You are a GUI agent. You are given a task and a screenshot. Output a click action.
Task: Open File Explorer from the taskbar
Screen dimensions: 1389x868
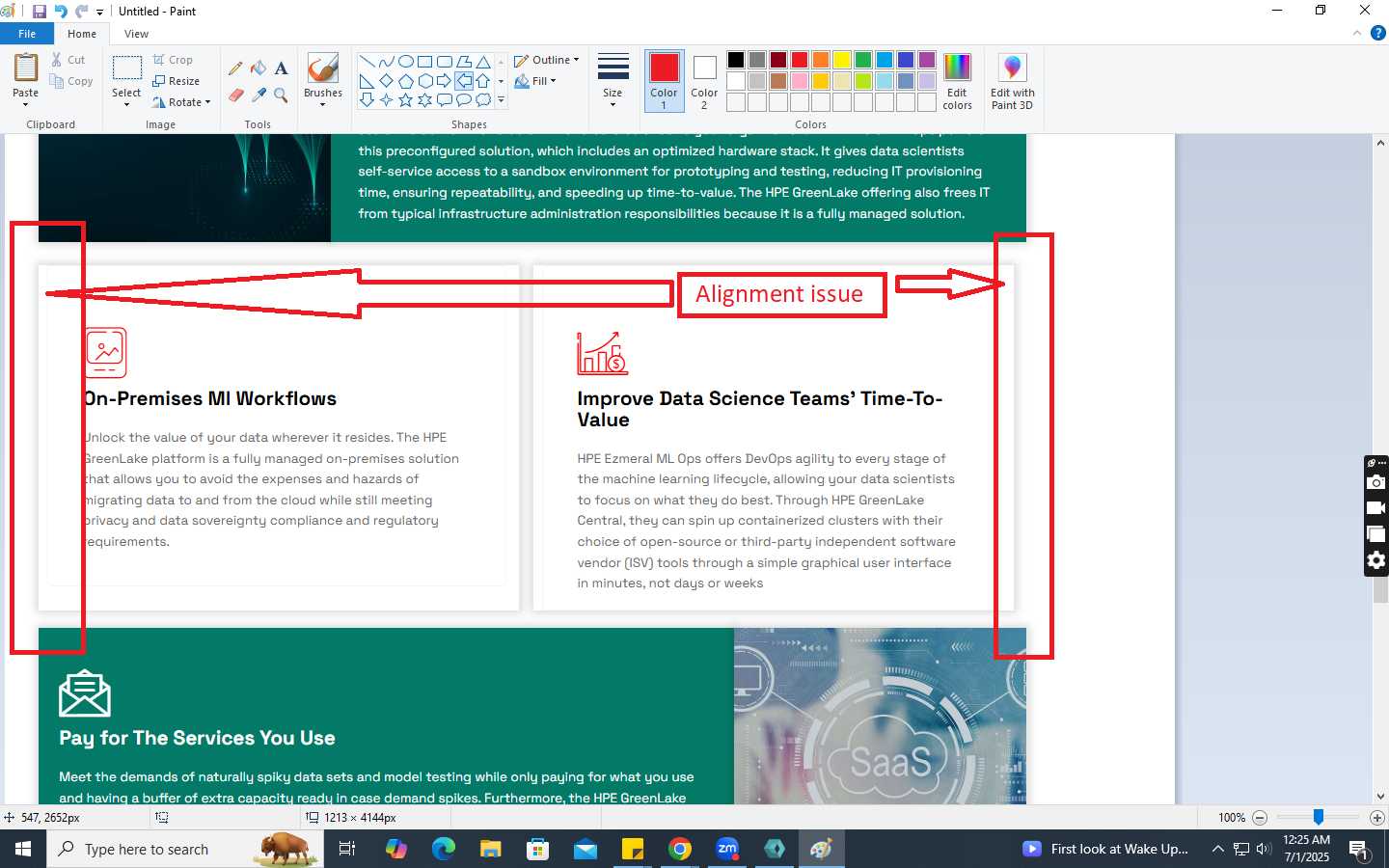coord(491,849)
